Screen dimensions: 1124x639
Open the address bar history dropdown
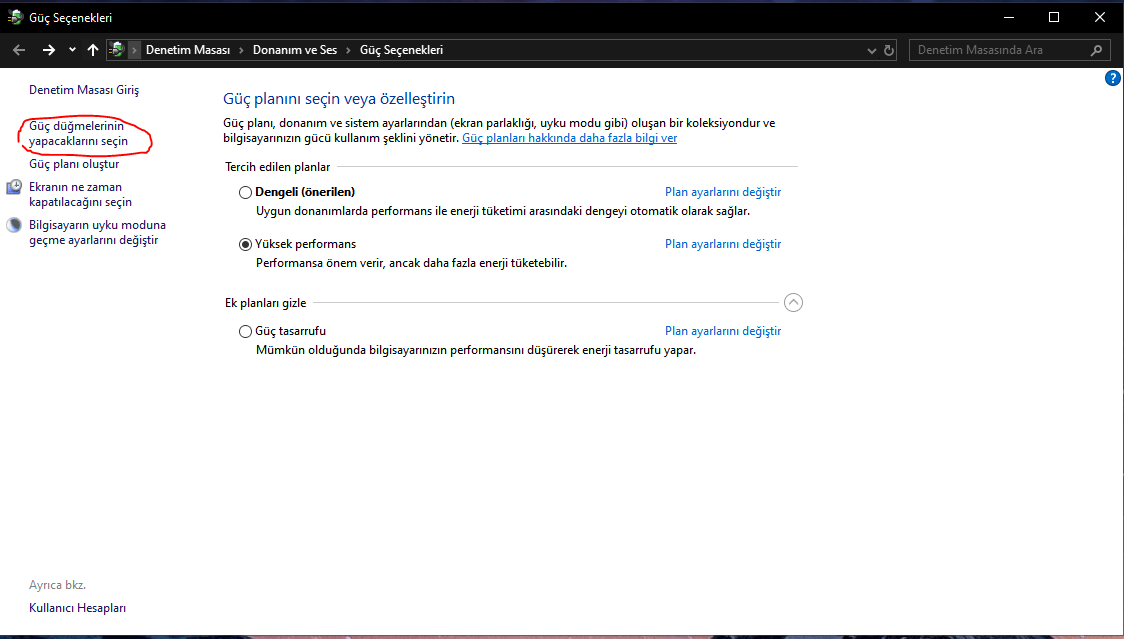872,50
